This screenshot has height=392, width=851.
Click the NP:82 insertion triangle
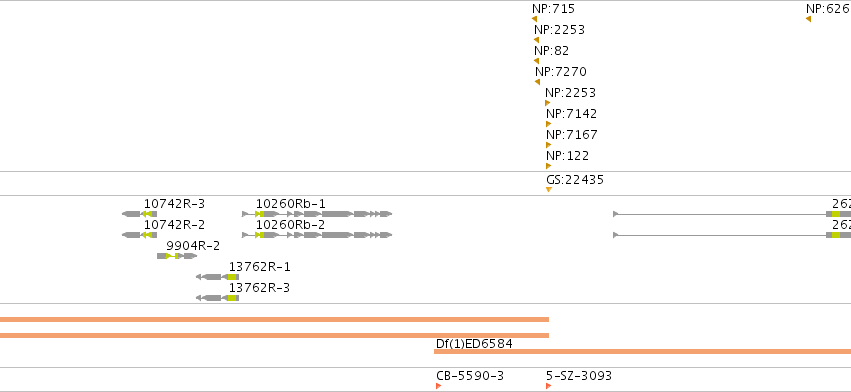536,61
